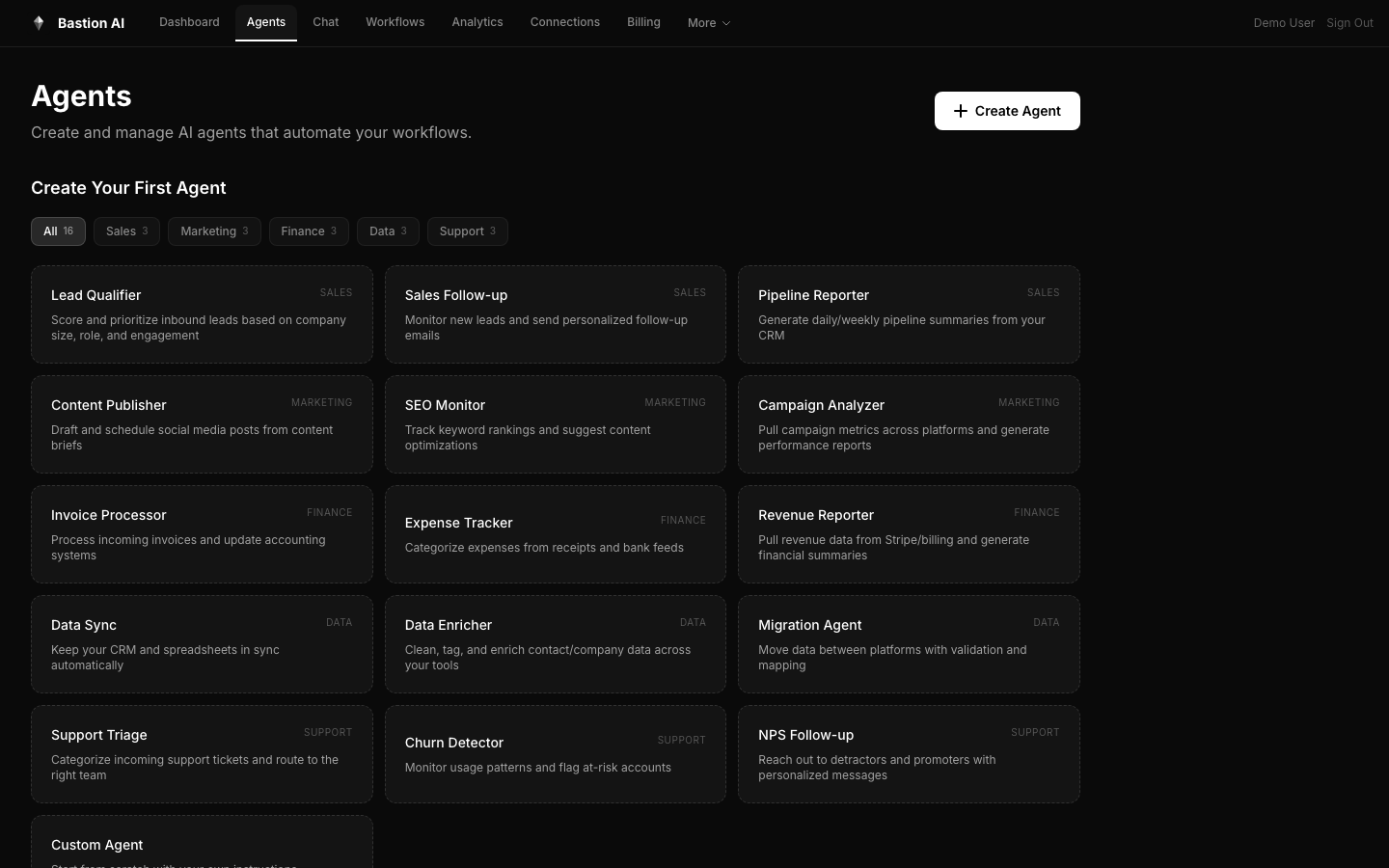1389x868 pixels.
Task: Show only Data agent templates
Action: click(388, 231)
